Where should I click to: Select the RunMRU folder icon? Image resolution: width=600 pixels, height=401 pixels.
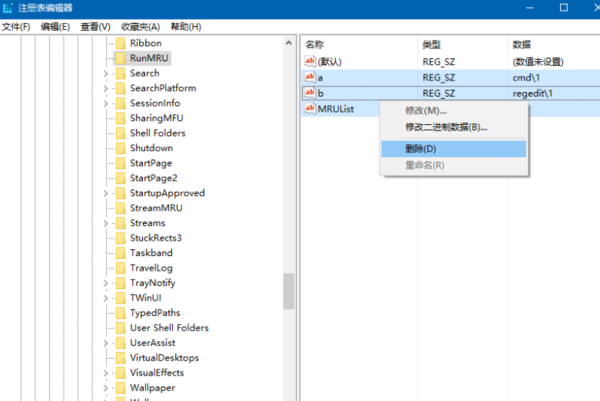point(120,58)
